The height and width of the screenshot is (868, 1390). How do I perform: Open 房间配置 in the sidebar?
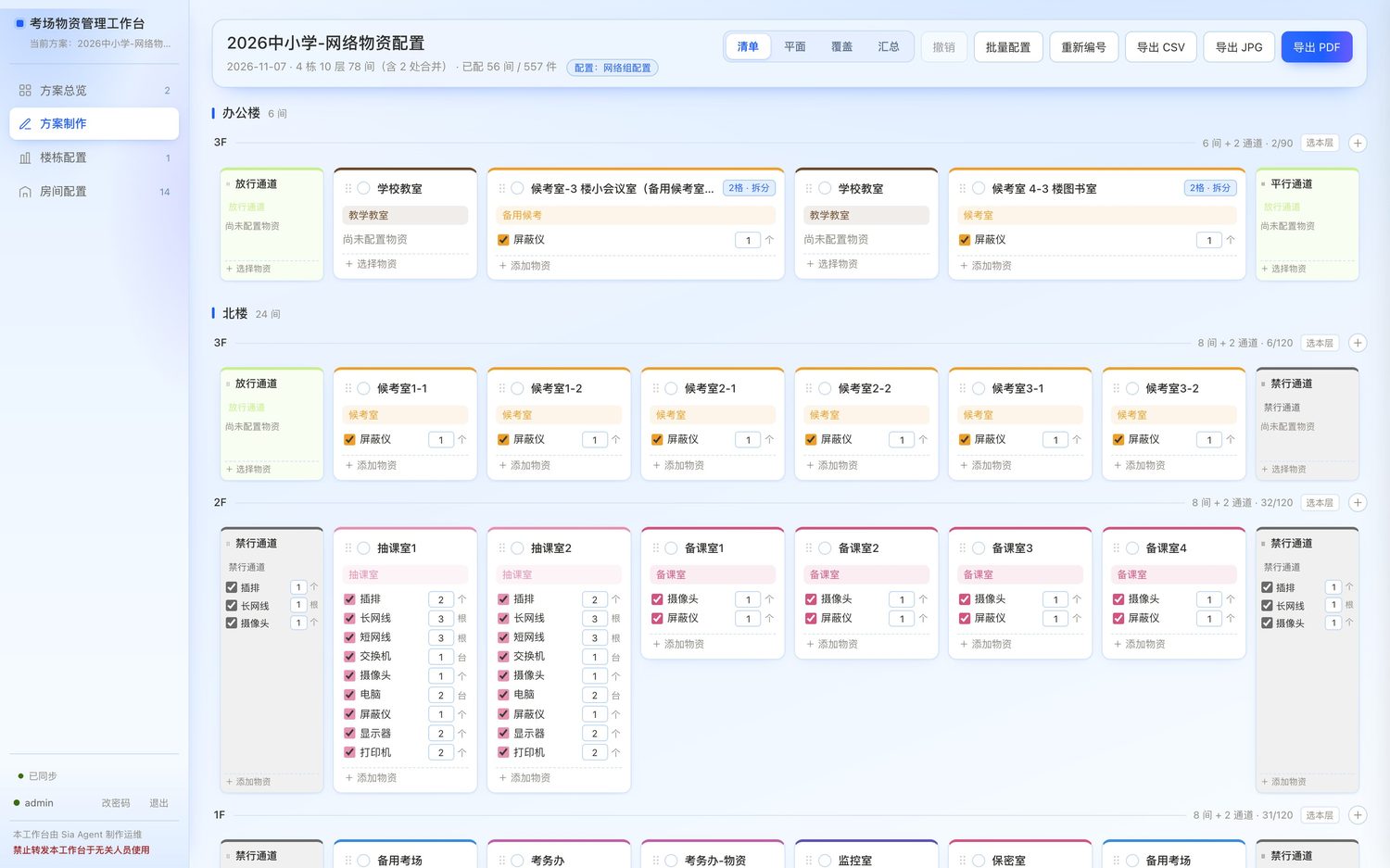(94, 192)
